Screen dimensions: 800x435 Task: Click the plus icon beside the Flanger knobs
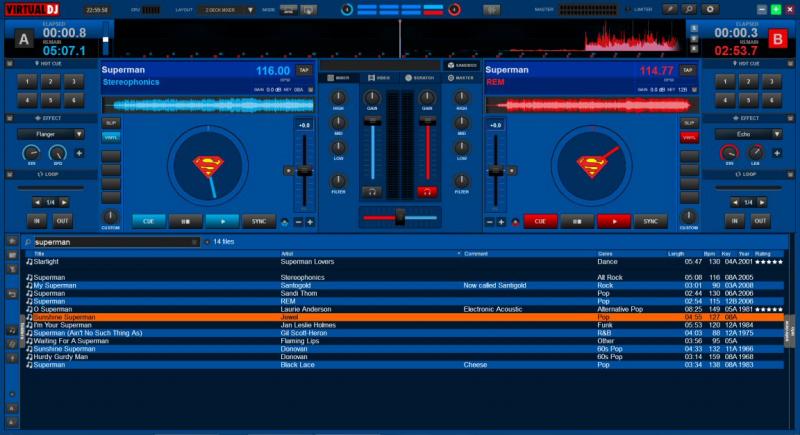[x=80, y=153]
